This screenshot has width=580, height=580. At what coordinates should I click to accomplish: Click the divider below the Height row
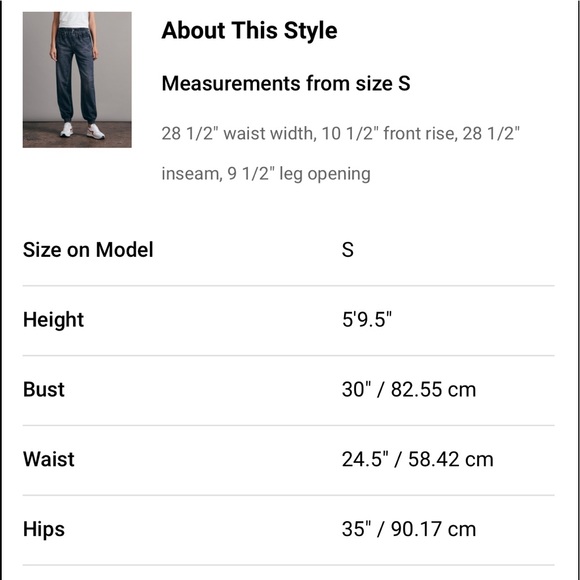coord(289,355)
